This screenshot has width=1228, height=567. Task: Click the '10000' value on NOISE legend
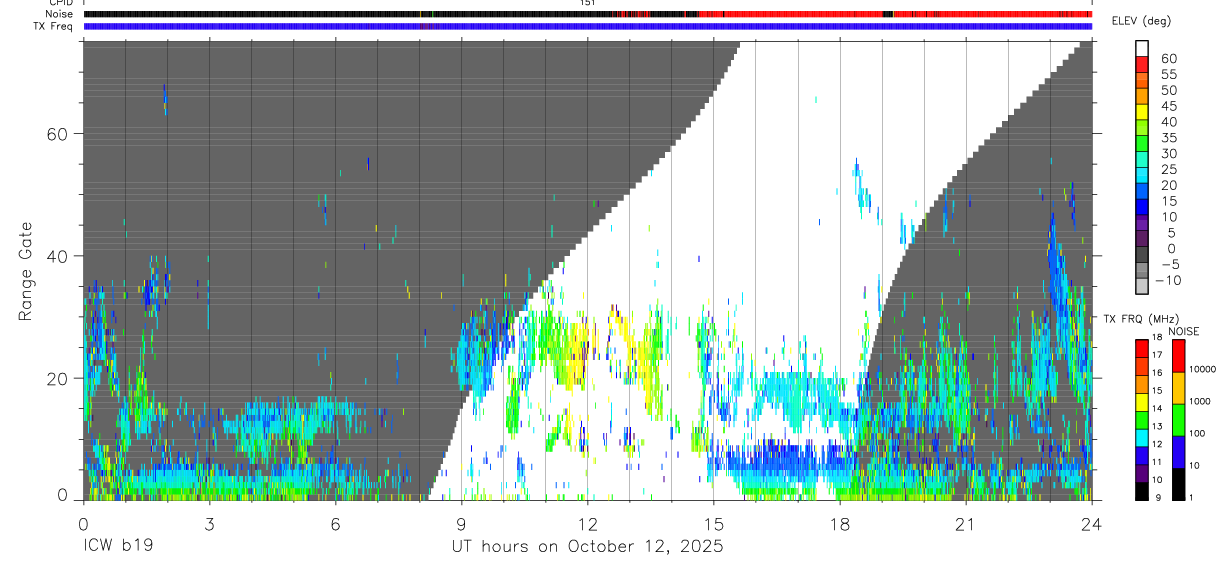tap(1203, 369)
